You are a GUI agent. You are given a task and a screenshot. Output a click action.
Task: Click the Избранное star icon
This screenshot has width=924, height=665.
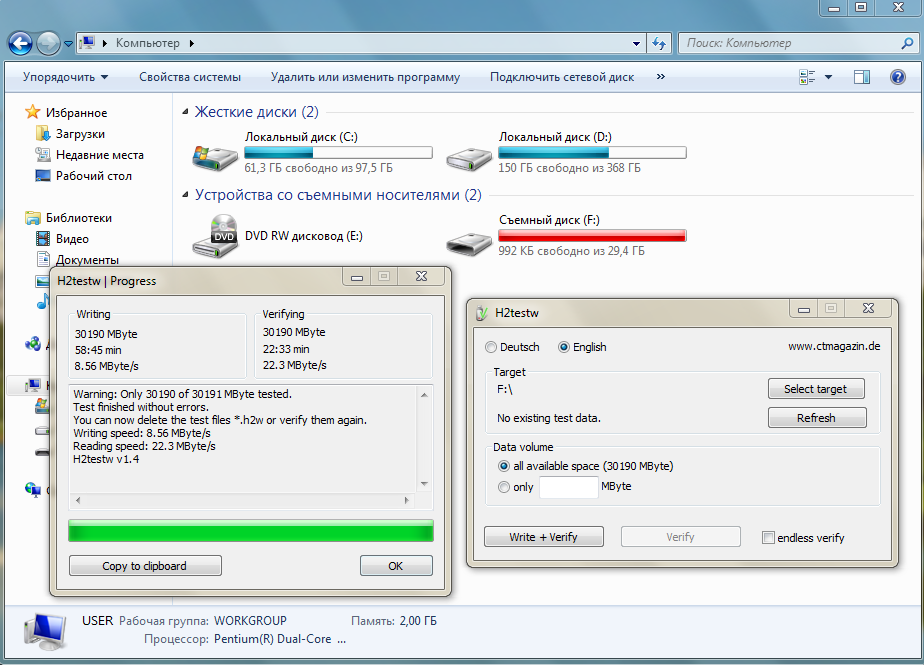tap(32, 112)
